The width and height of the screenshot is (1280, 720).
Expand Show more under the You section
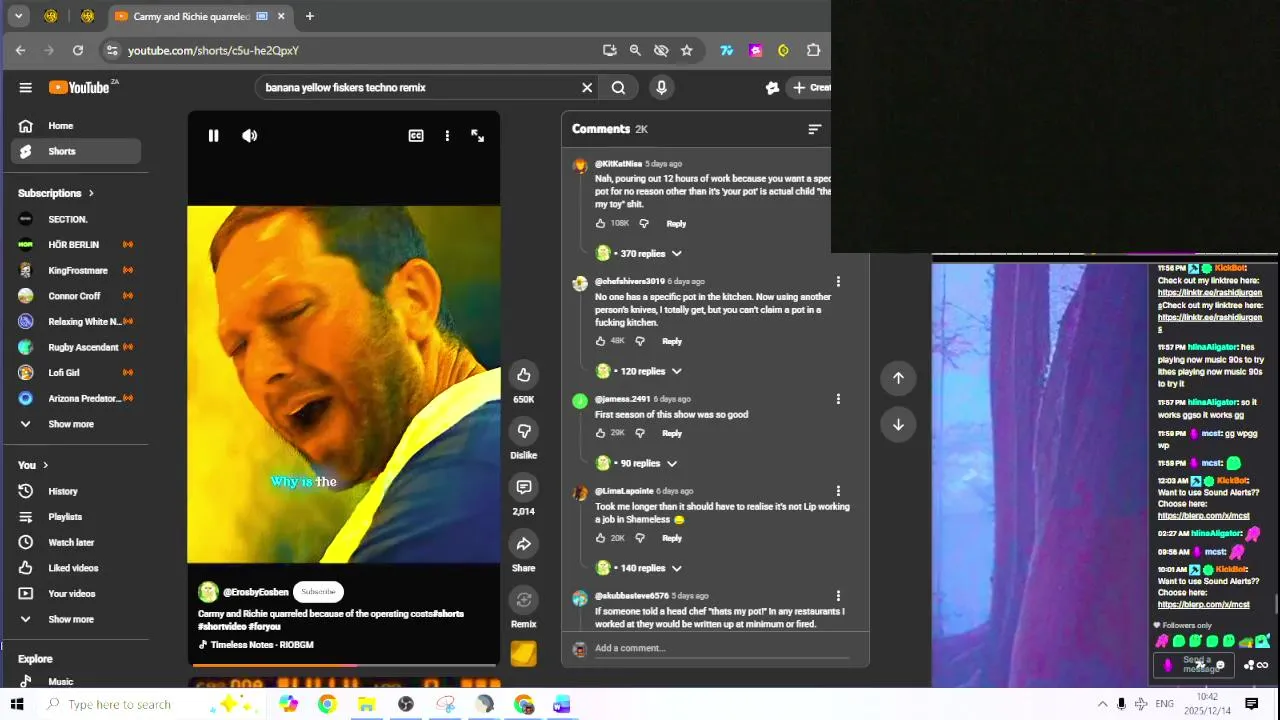click(x=76, y=620)
